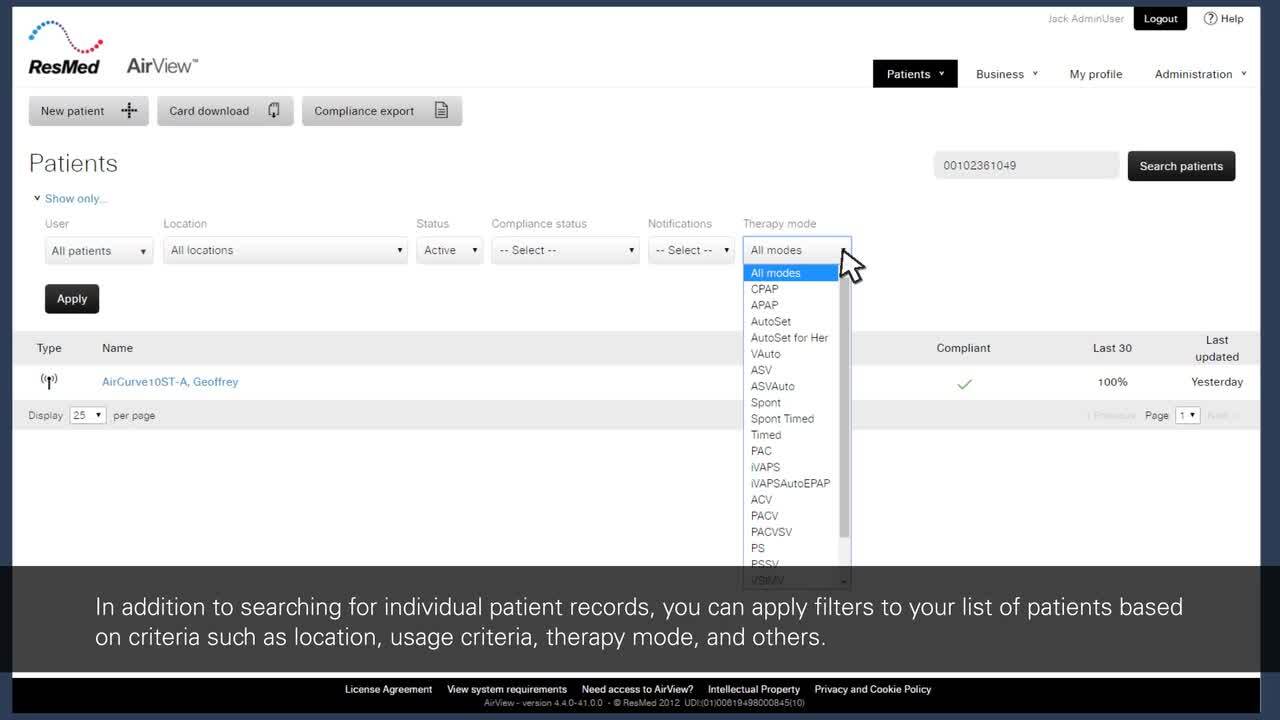Viewport: 1280px width, 720px height.
Task: Select CPAP from therapy mode list
Action: 764,289
